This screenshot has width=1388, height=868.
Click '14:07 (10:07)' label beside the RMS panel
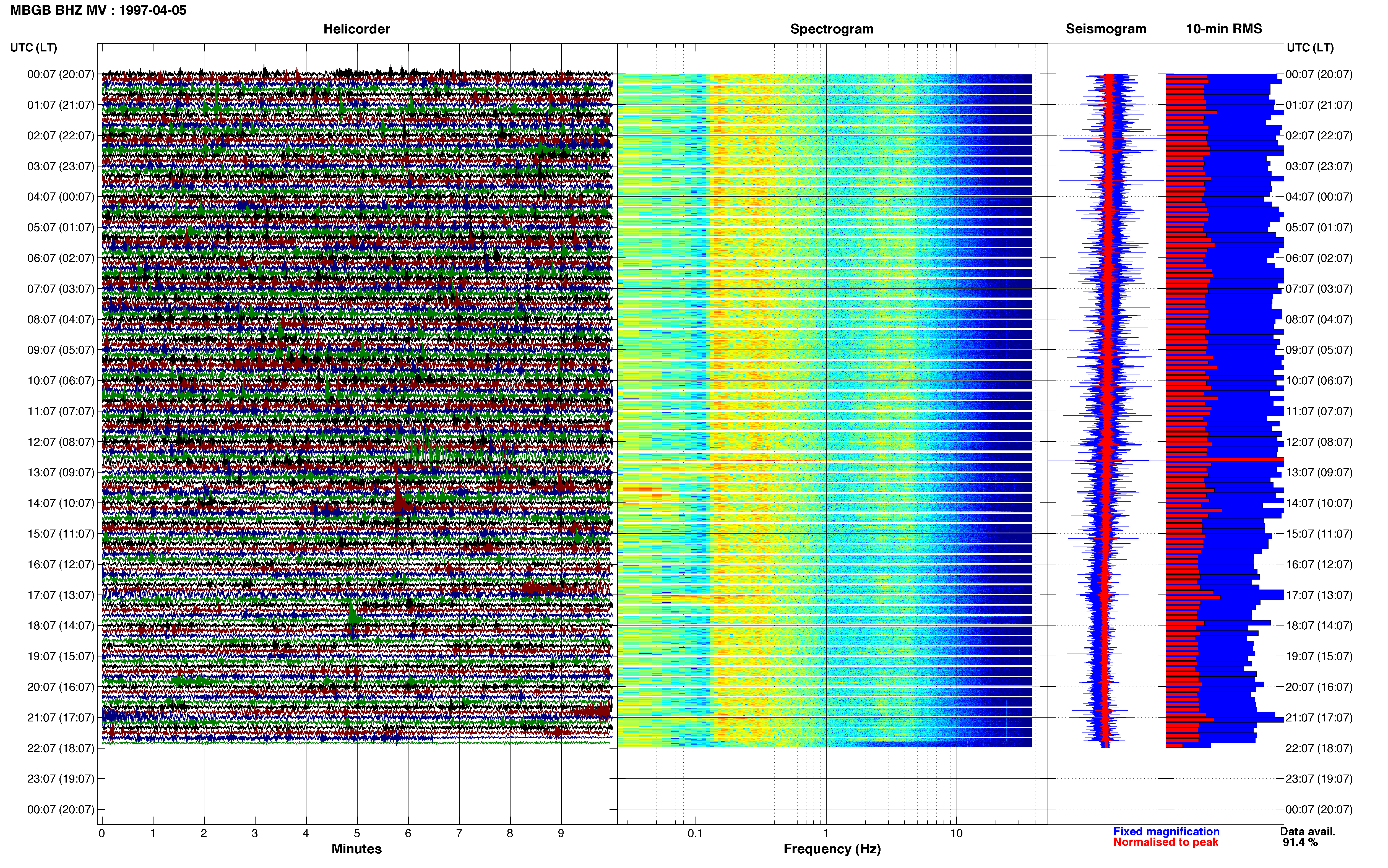point(1319,503)
